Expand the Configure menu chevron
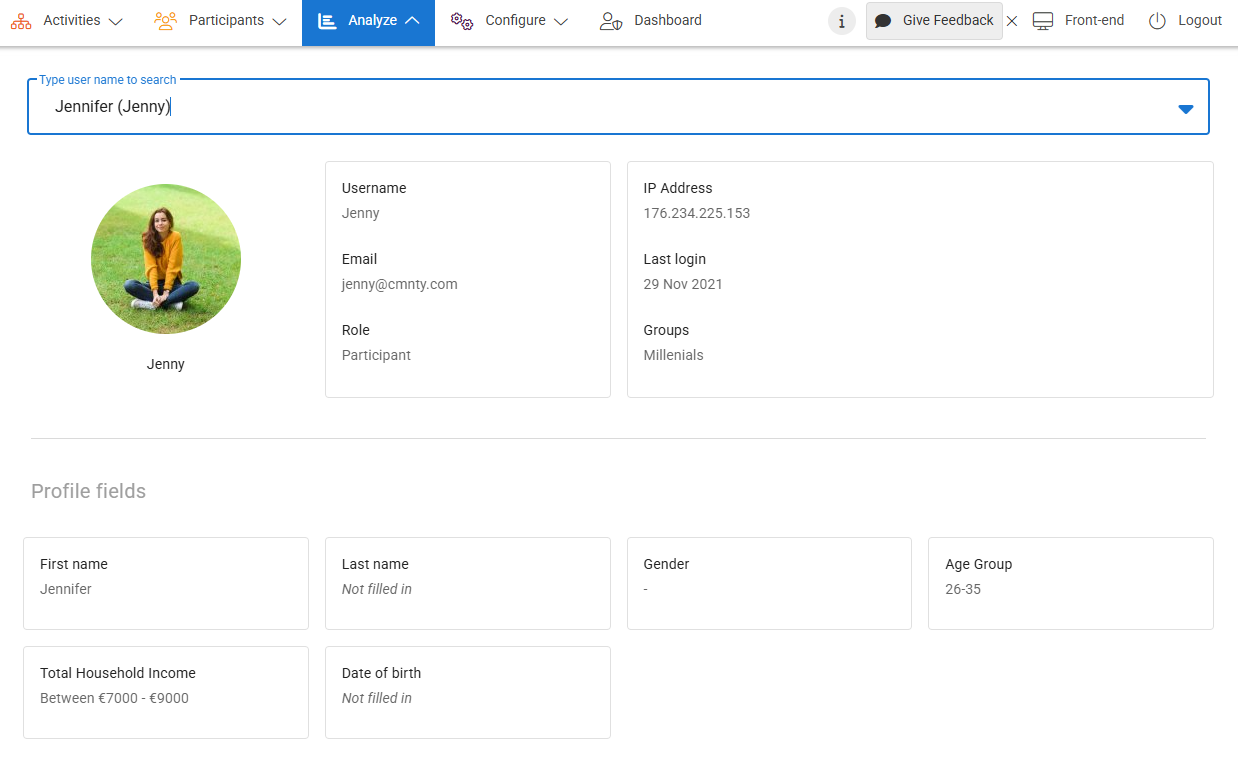Image resolution: width=1238 pixels, height=763 pixels. [560, 21]
